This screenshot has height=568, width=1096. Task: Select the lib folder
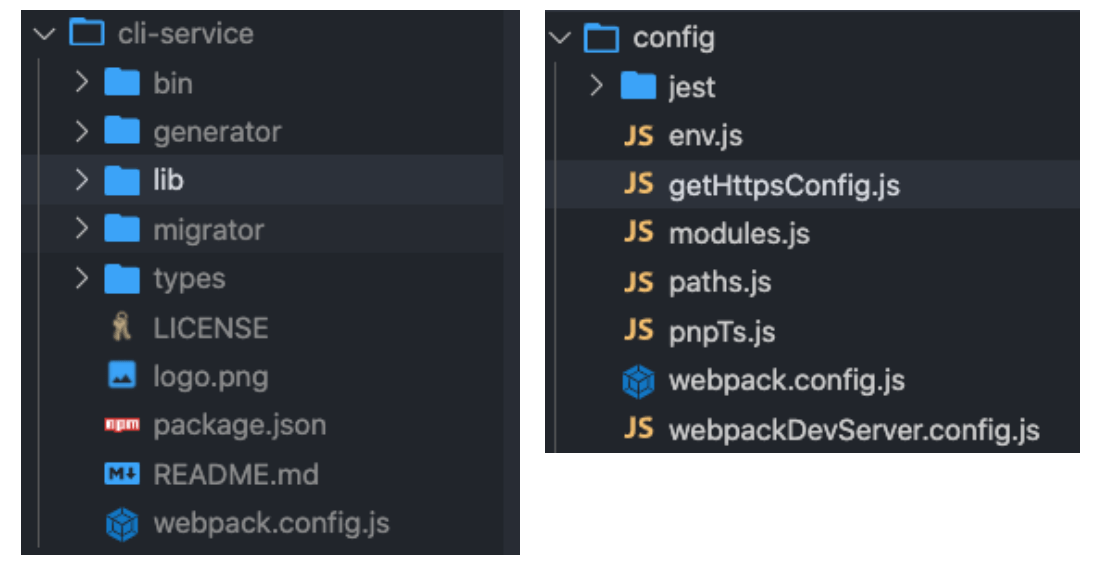coord(168,181)
